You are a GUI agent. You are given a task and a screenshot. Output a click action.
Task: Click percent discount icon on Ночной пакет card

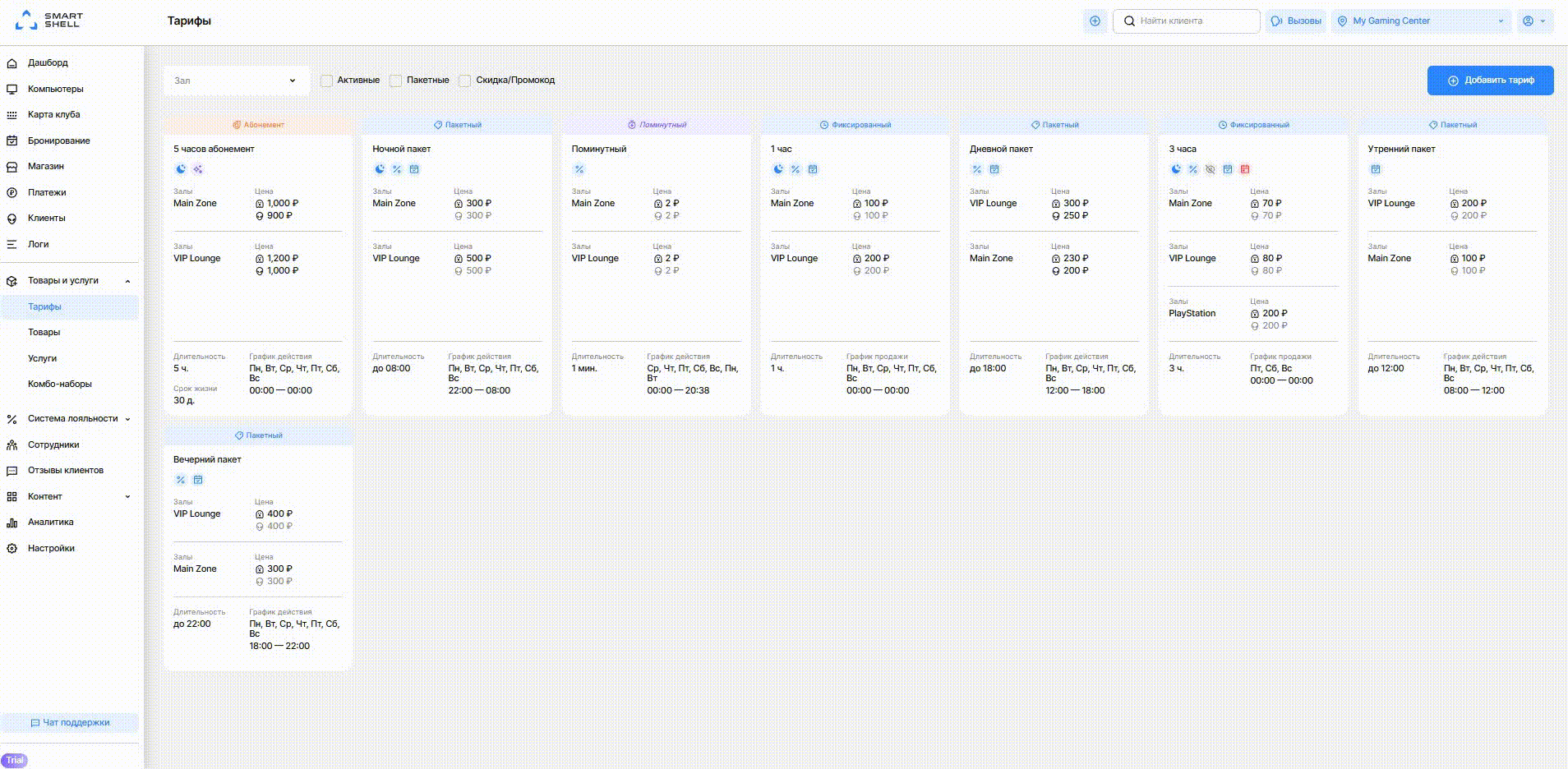[397, 169]
